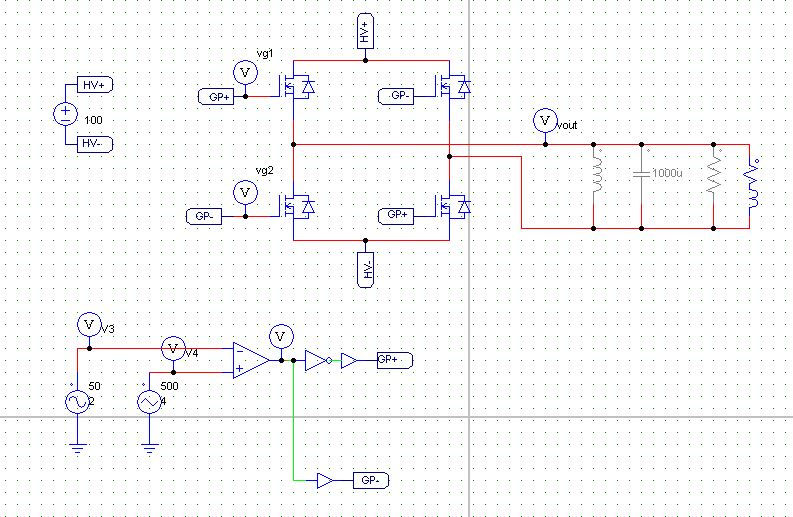793x517 pixels.
Task: Select the NOT gate after the comparator
Action: click(x=319, y=361)
